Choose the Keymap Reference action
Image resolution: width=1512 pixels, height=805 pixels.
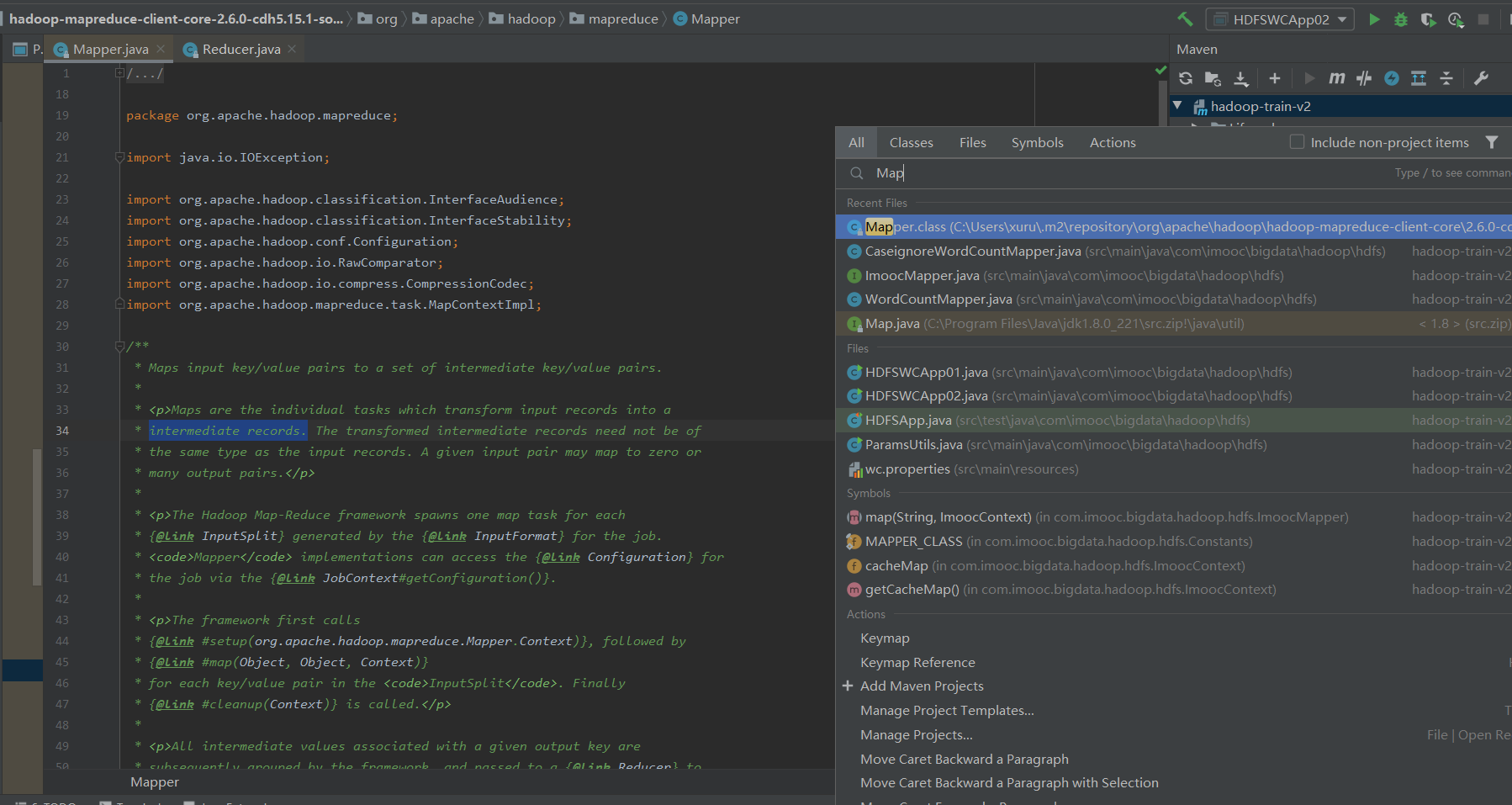click(x=1174, y=662)
